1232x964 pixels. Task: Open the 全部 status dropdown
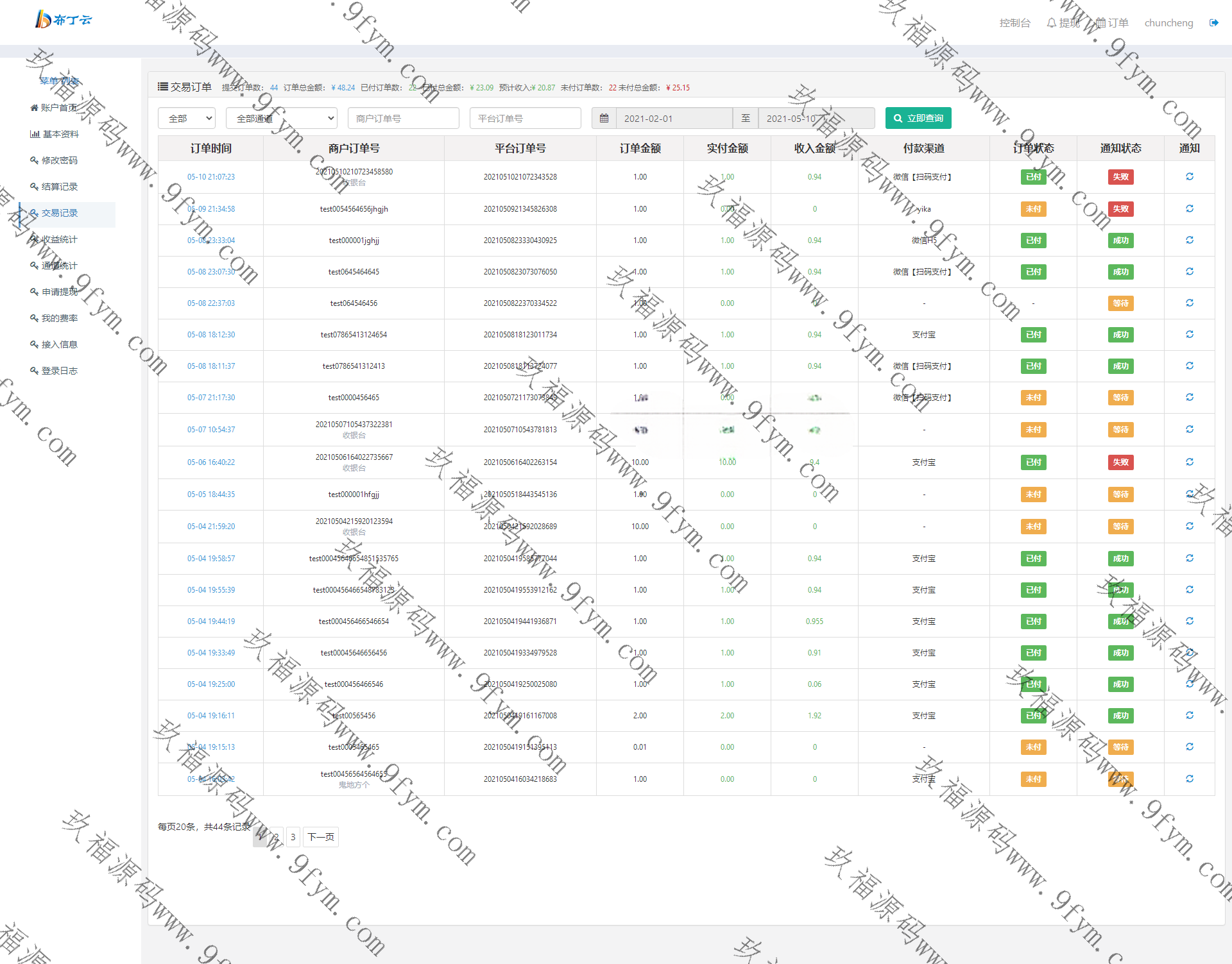[x=186, y=118]
